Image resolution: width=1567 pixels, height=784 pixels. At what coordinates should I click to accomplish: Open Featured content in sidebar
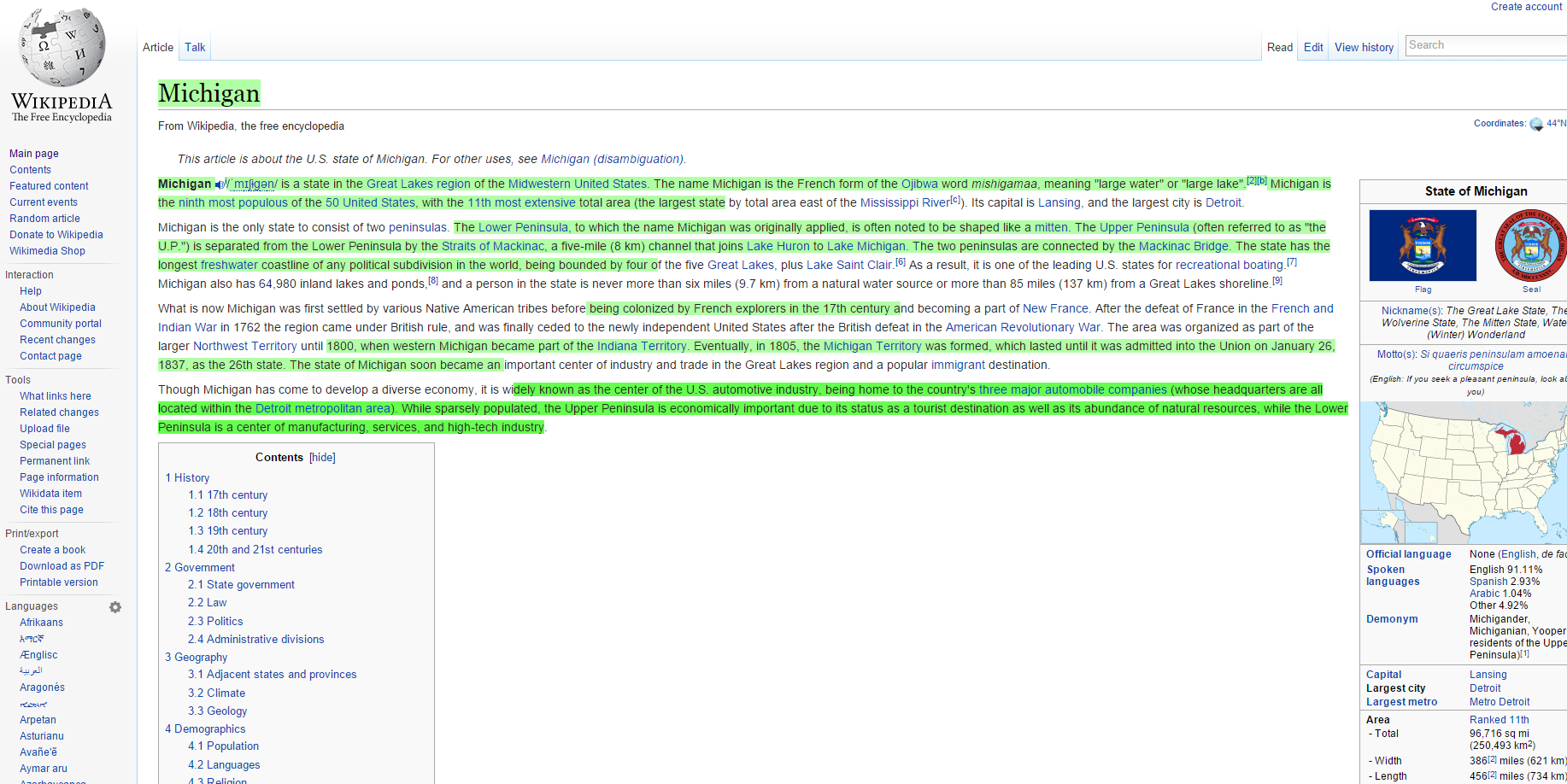pyautogui.click(x=49, y=186)
